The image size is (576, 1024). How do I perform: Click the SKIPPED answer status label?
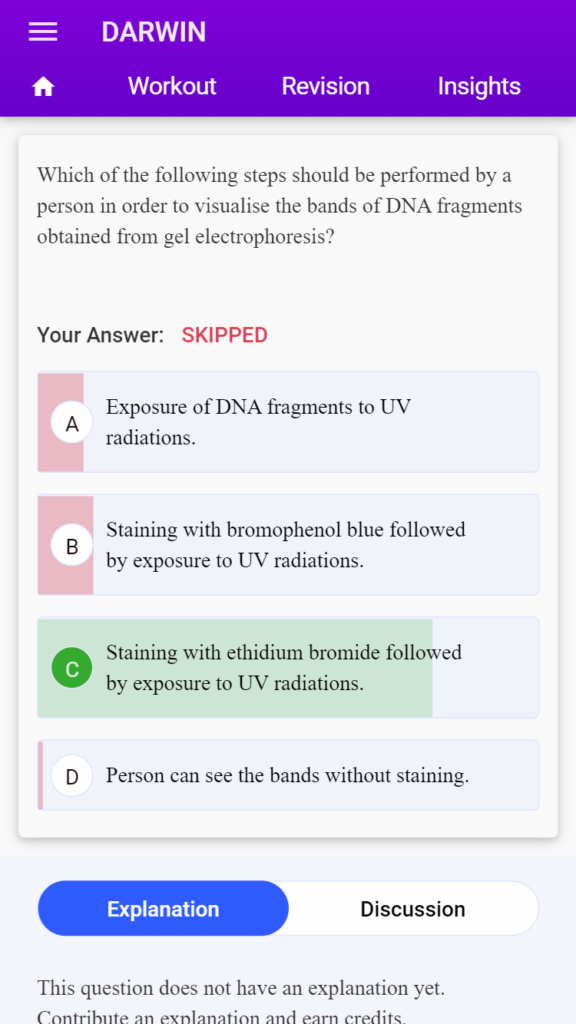click(x=225, y=336)
